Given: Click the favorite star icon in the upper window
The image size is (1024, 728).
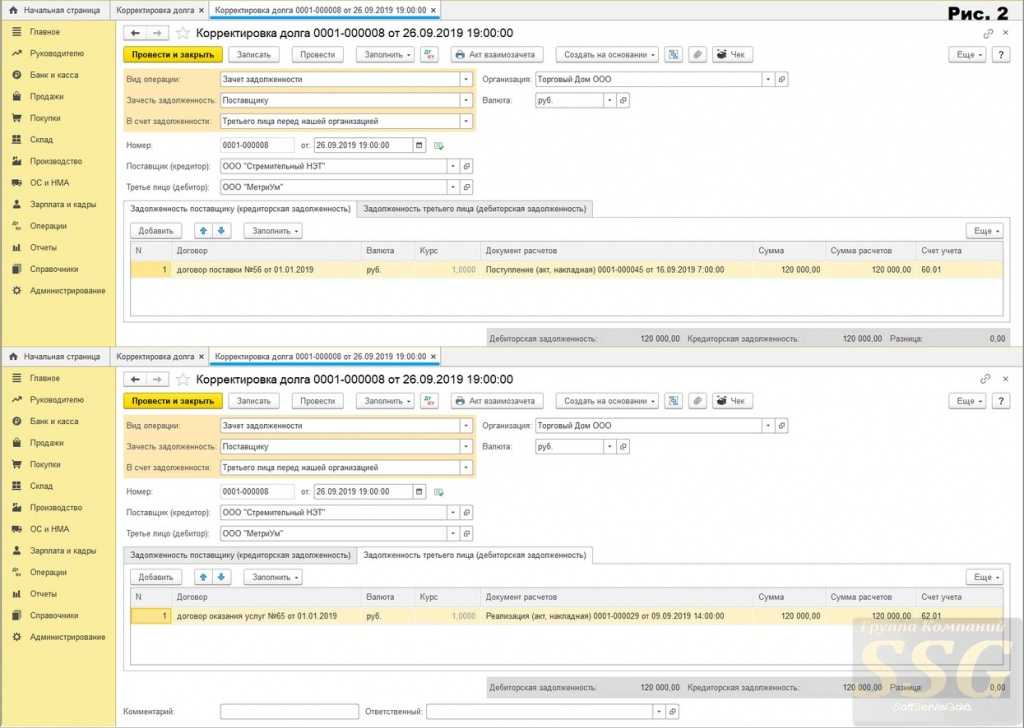Looking at the screenshot, I should (183, 33).
